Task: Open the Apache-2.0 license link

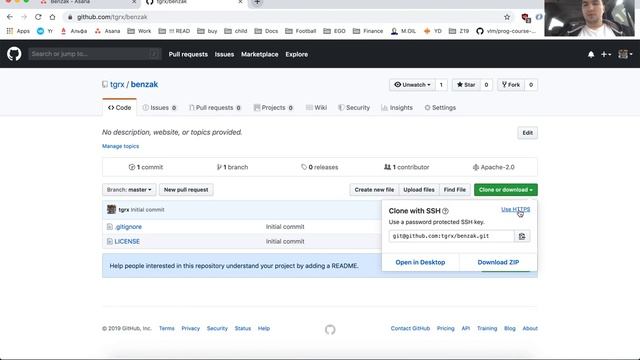Action: click(493, 167)
